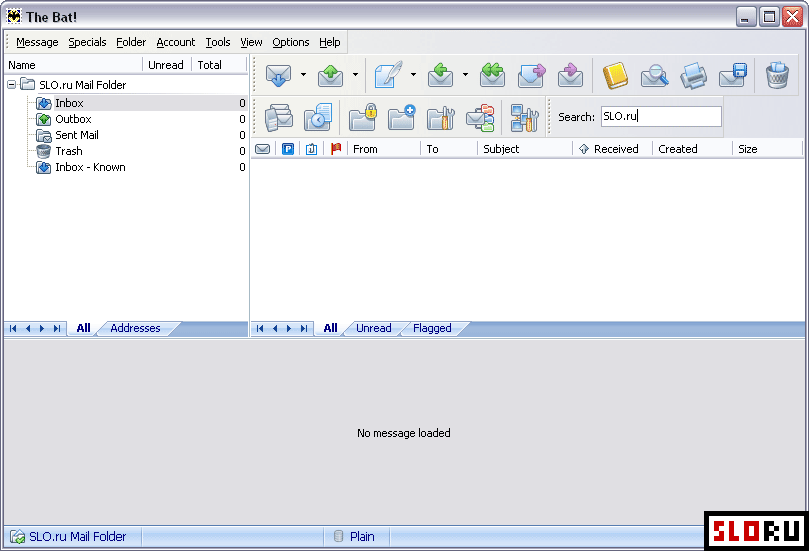Viewport: 809px width, 551px height.
Task: Open dropdown arrow next to new message icon
Action: point(413,75)
